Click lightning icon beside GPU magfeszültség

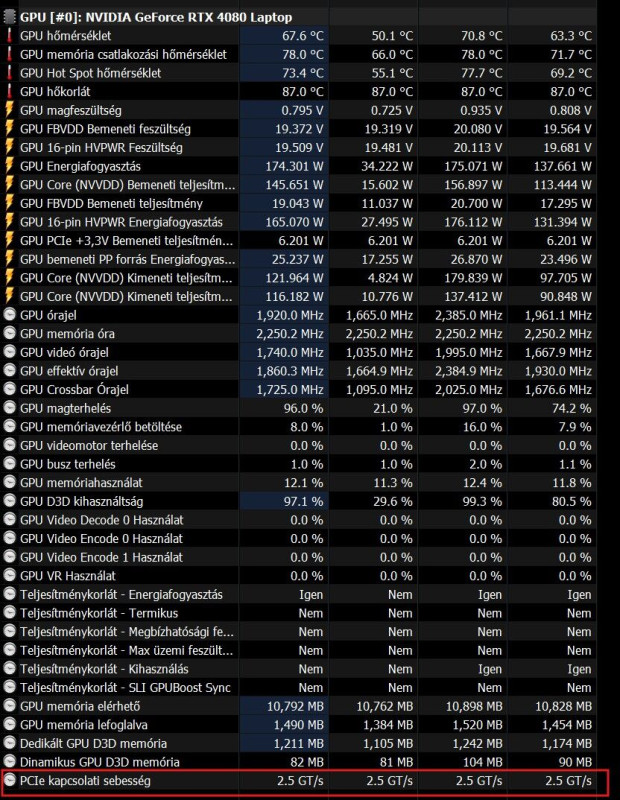coord(9,110)
